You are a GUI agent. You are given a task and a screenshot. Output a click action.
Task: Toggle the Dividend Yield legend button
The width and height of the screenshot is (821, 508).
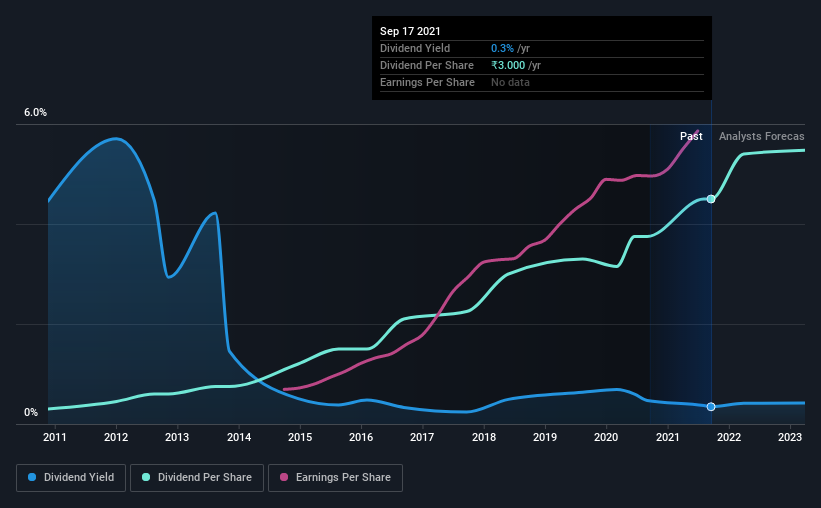(x=71, y=478)
